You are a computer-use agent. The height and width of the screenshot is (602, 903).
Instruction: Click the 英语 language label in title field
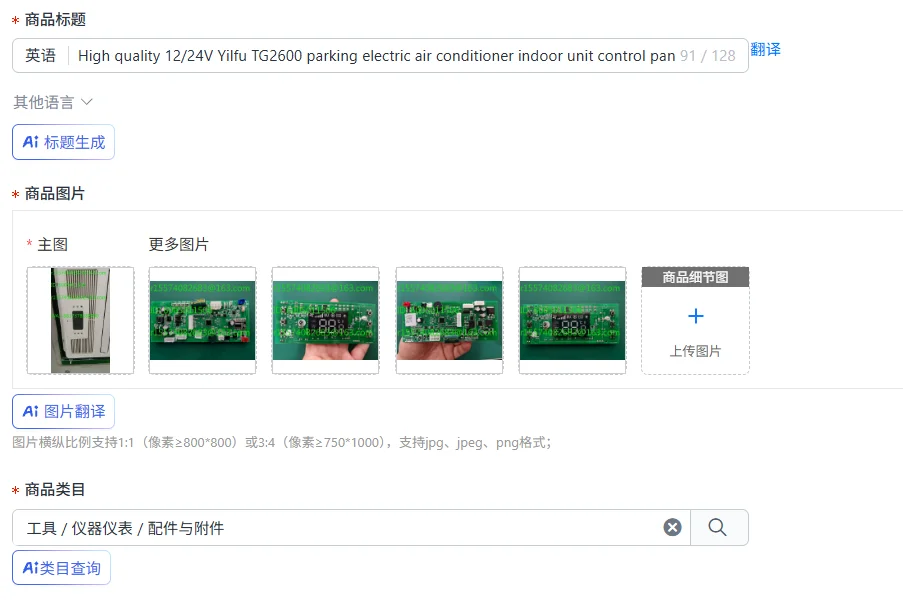pos(40,55)
